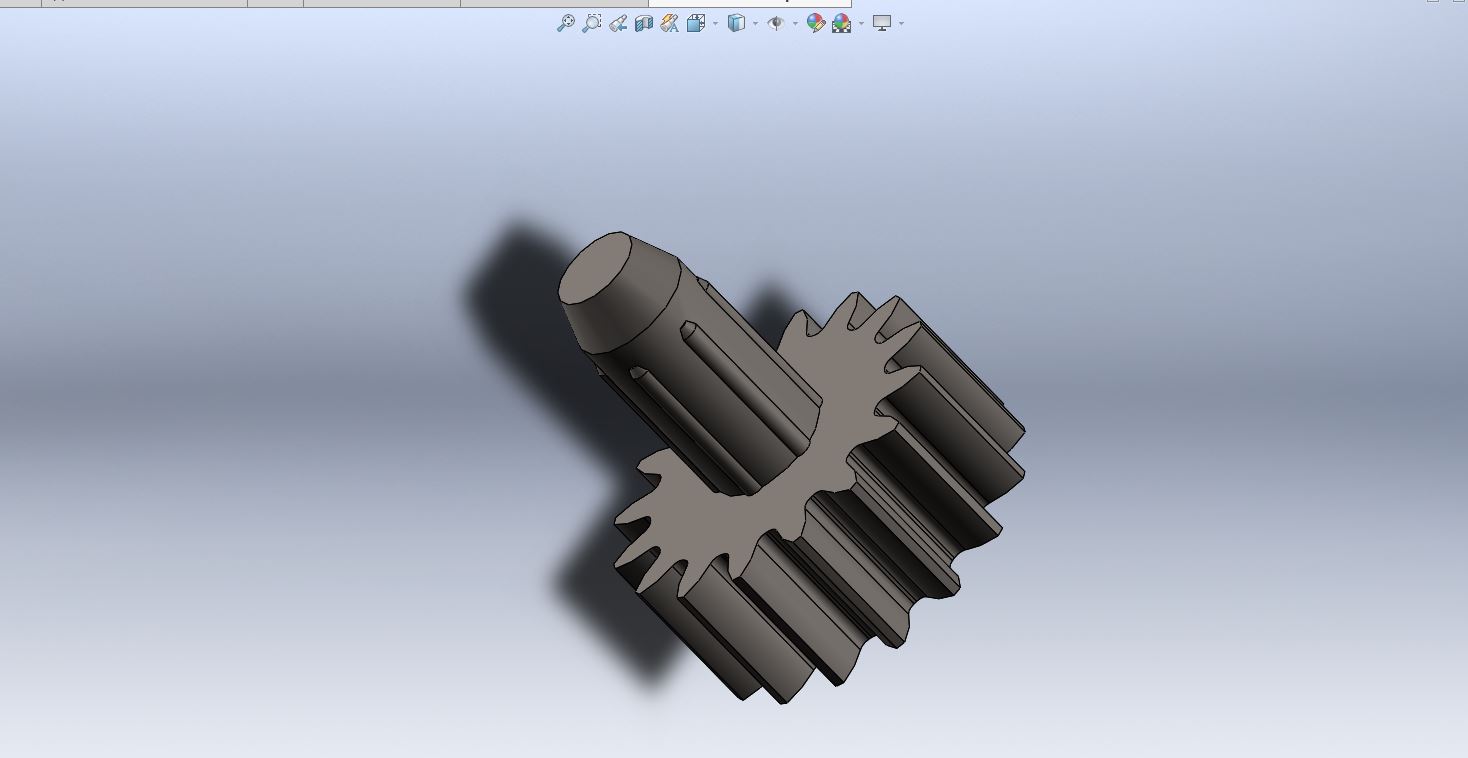Viewport: 1468px width, 758px height.
Task: Click the Edit Appearance icon
Action: coord(816,23)
